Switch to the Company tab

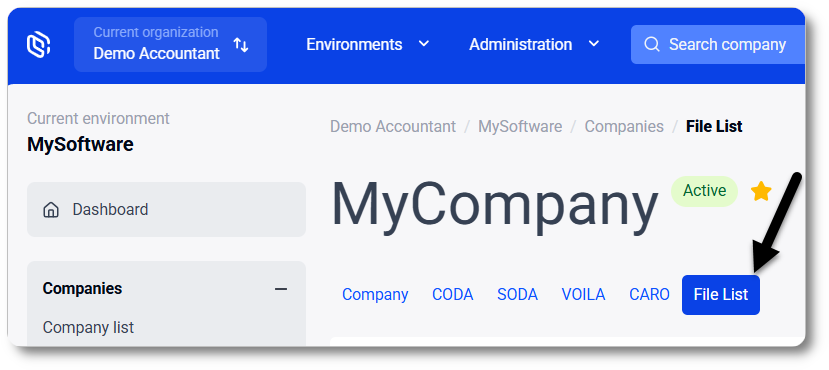coord(375,295)
